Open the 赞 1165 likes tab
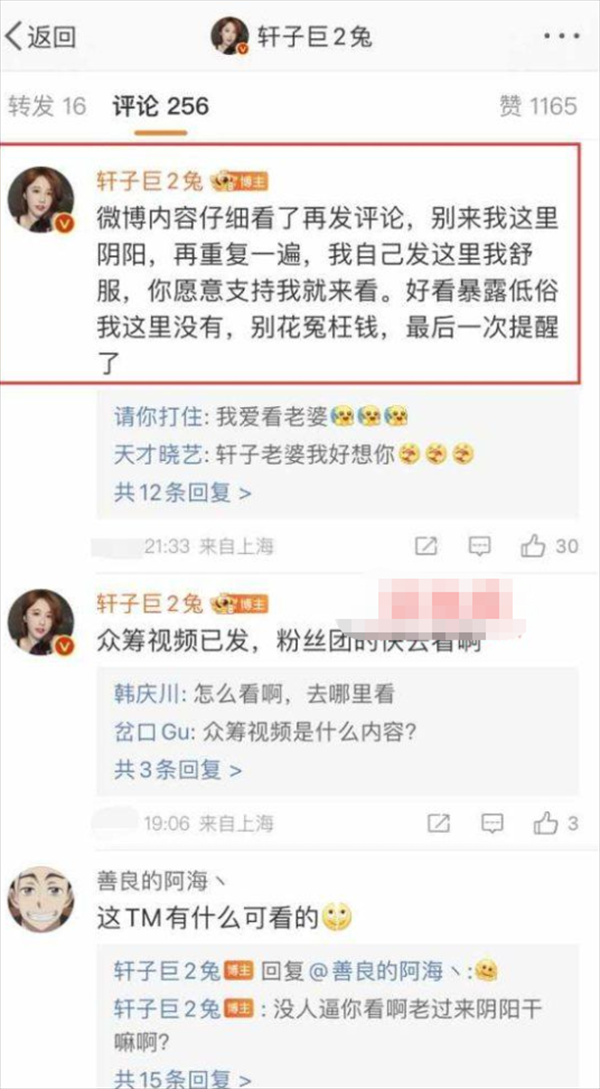Image resolution: width=600 pixels, height=1089 pixels. point(538,106)
